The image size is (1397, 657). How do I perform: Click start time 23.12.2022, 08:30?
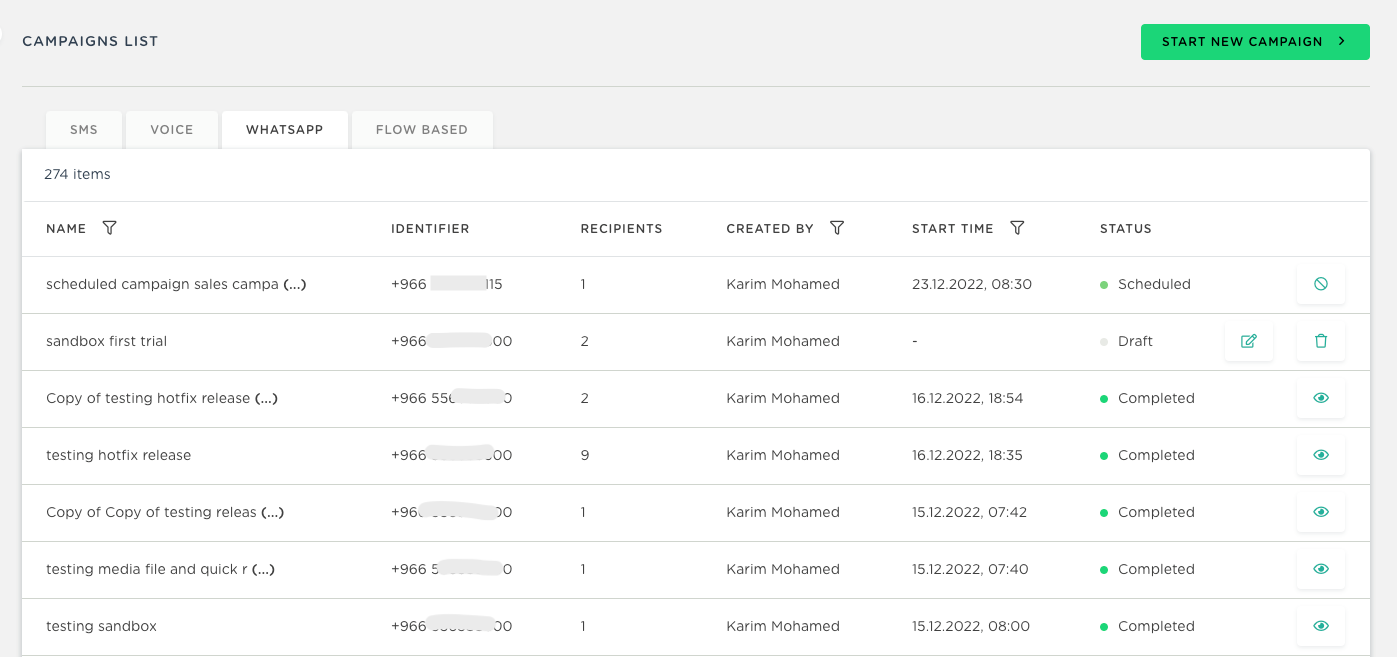(x=972, y=284)
